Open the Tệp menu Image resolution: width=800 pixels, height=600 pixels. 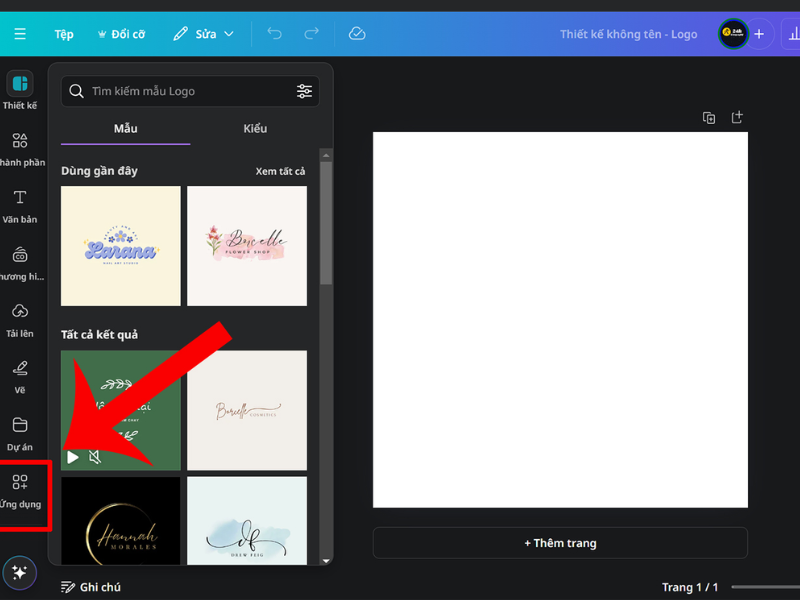[63, 33]
